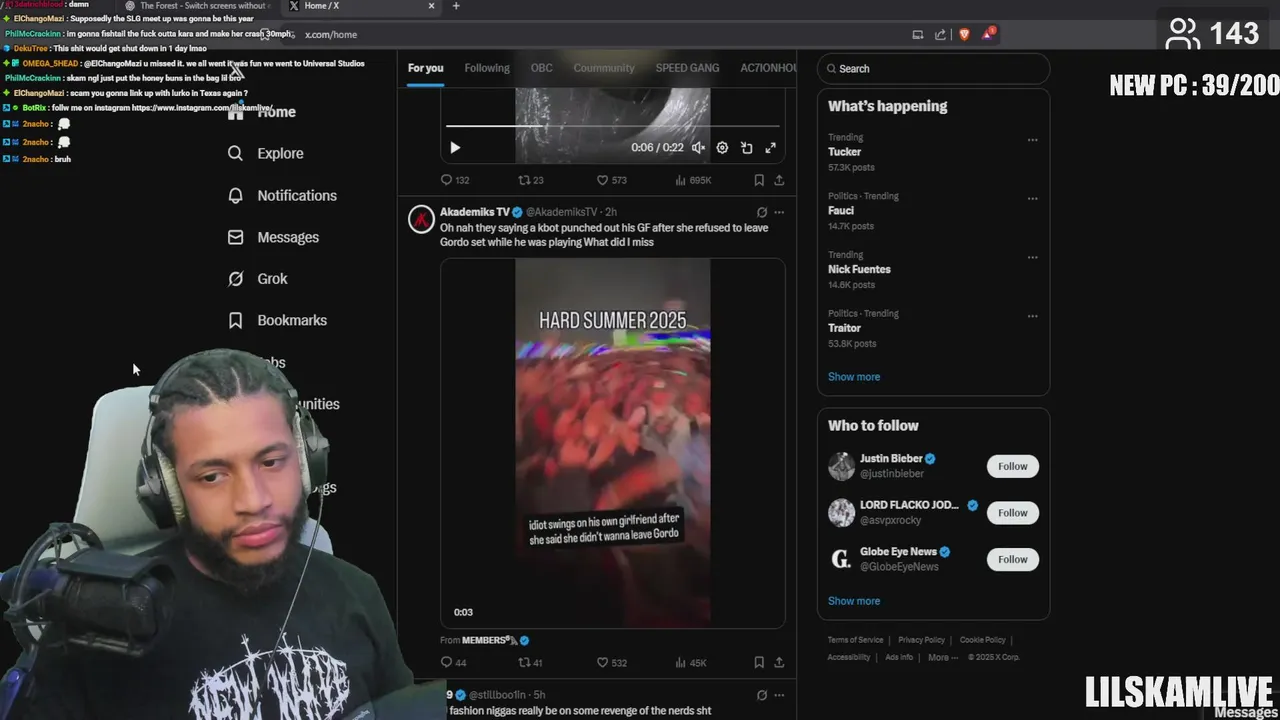Open Nick Fuentes trending topic
Screen dimensions: 1280x720
point(859,269)
